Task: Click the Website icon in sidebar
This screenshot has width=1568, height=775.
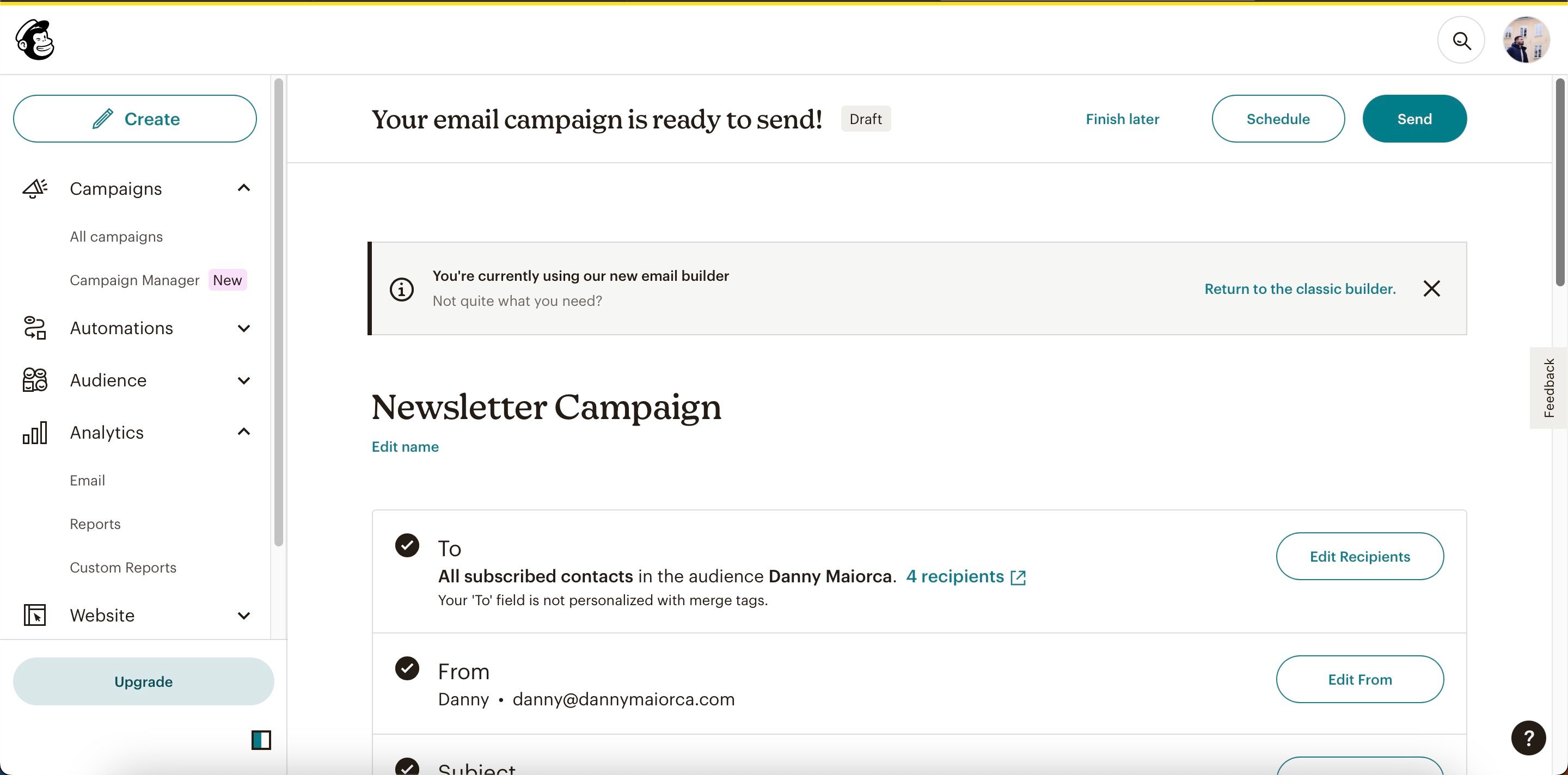Action: (34, 615)
